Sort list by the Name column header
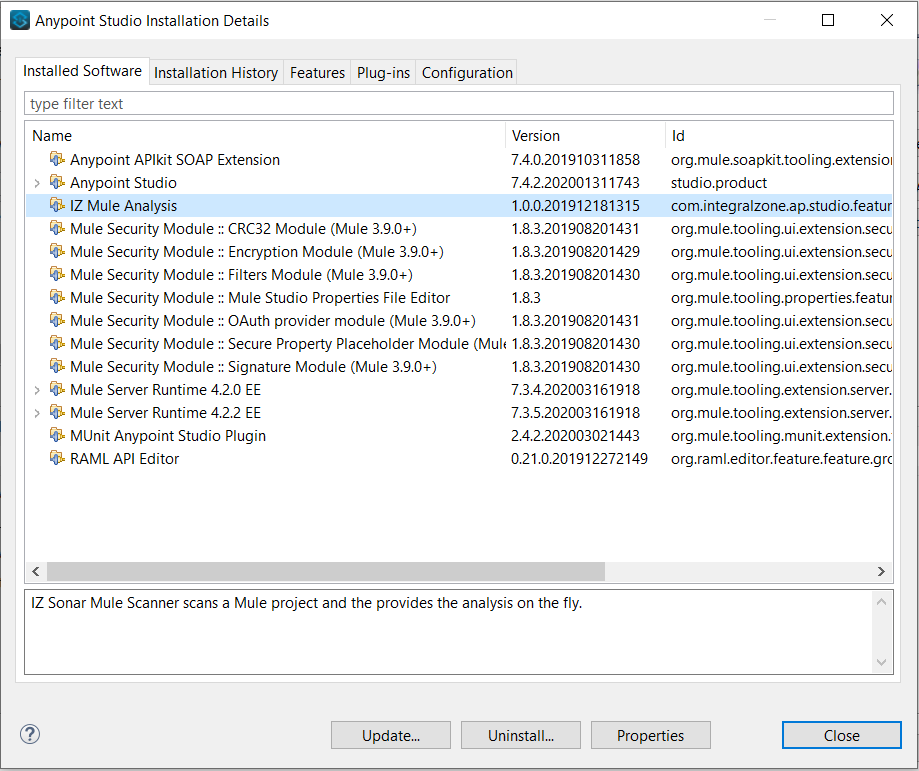The width and height of the screenshot is (919, 771). [266, 135]
